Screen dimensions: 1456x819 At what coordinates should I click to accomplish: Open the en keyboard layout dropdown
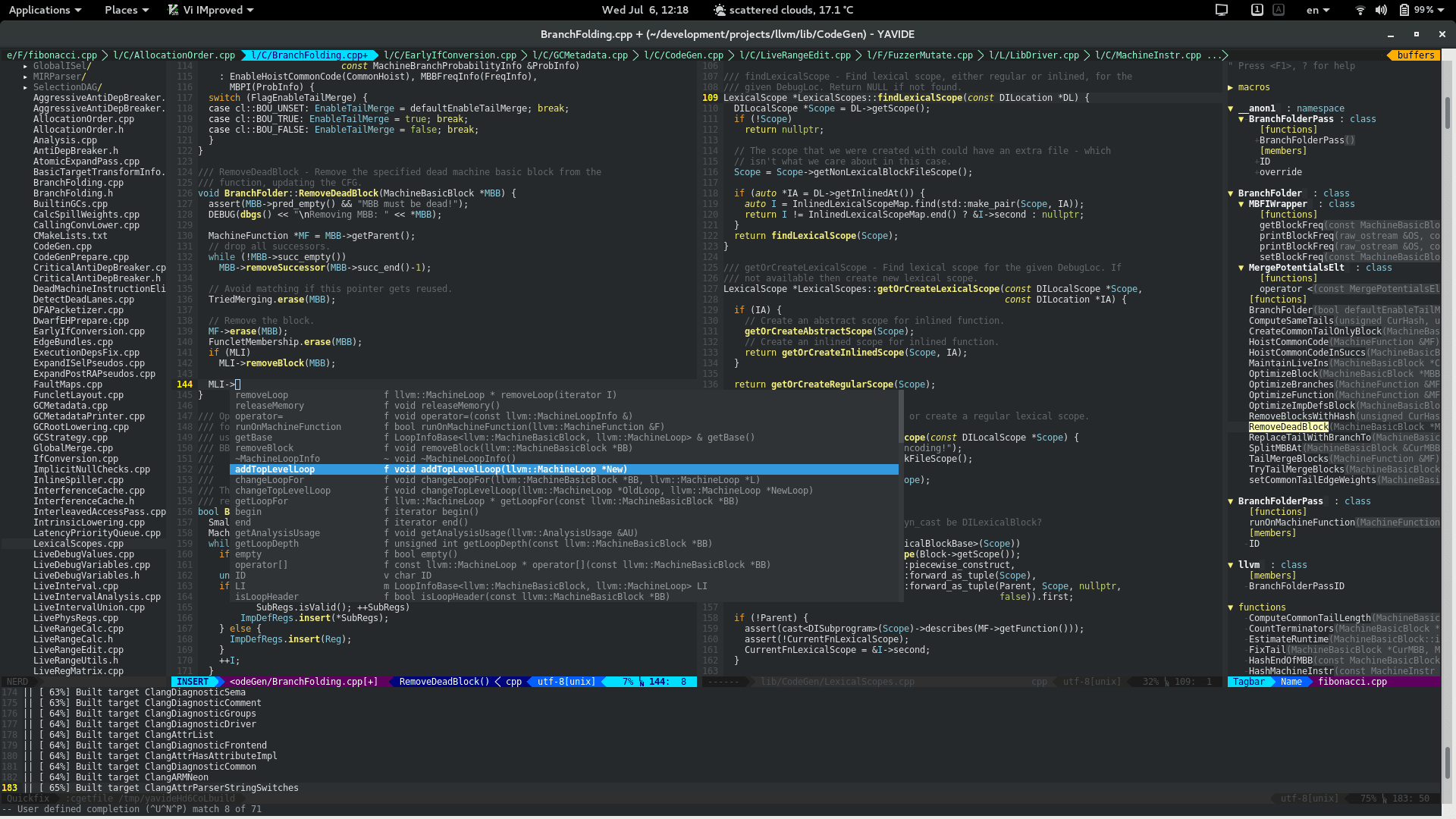1317,10
